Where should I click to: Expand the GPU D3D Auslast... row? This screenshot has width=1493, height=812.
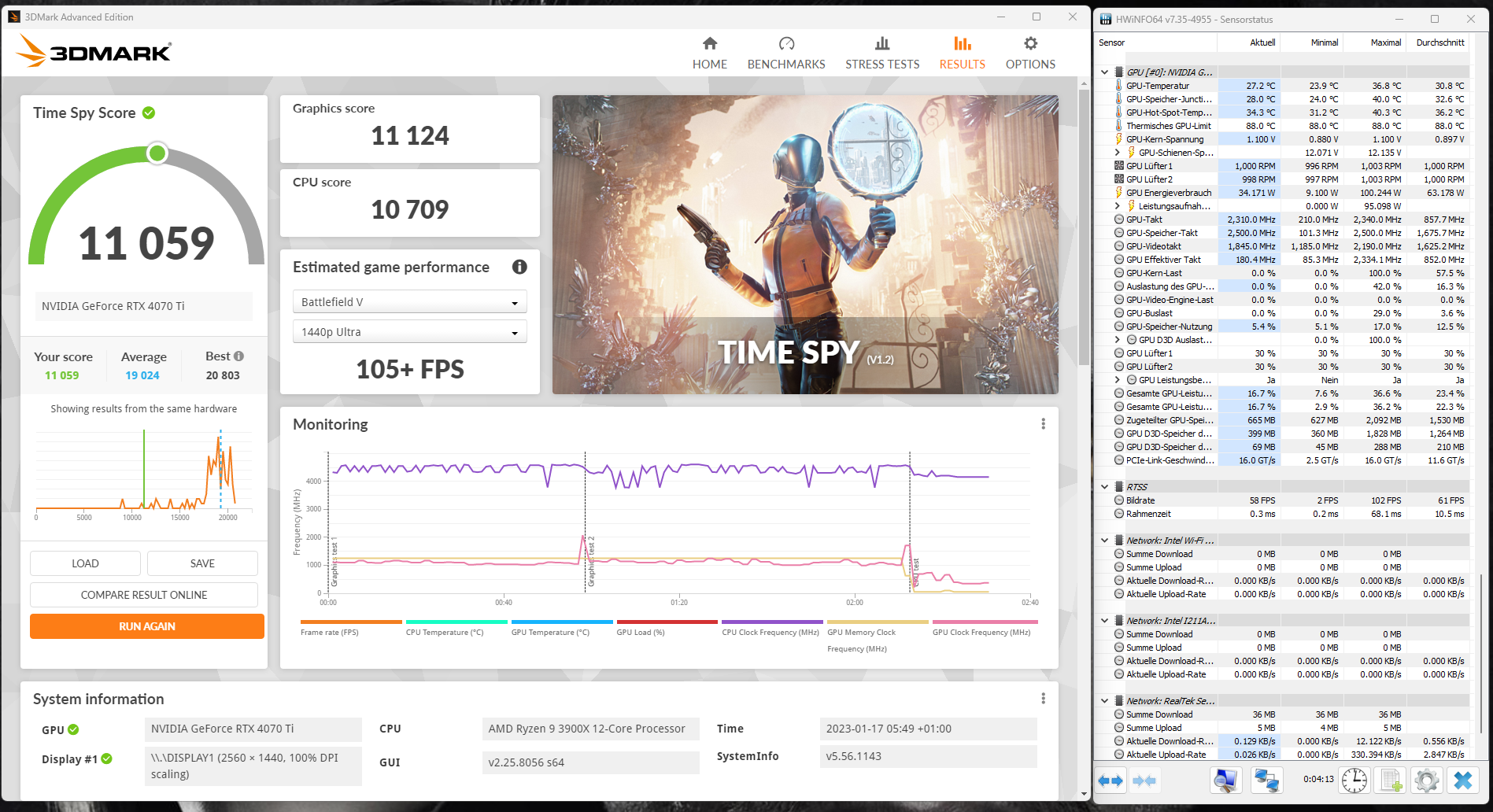point(1117,340)
